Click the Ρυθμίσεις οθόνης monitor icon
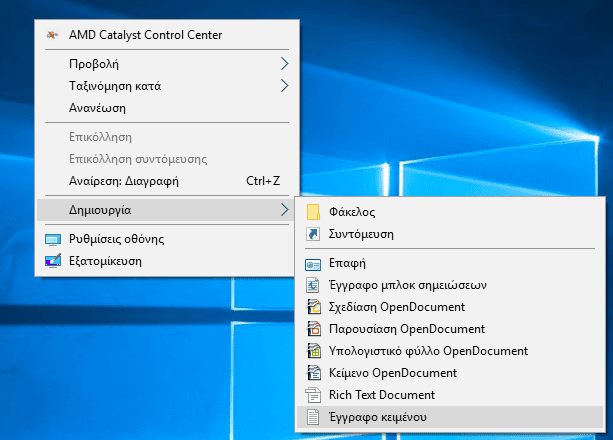The width and height of the screenshot is (613, 440). [x=53, y=239]
